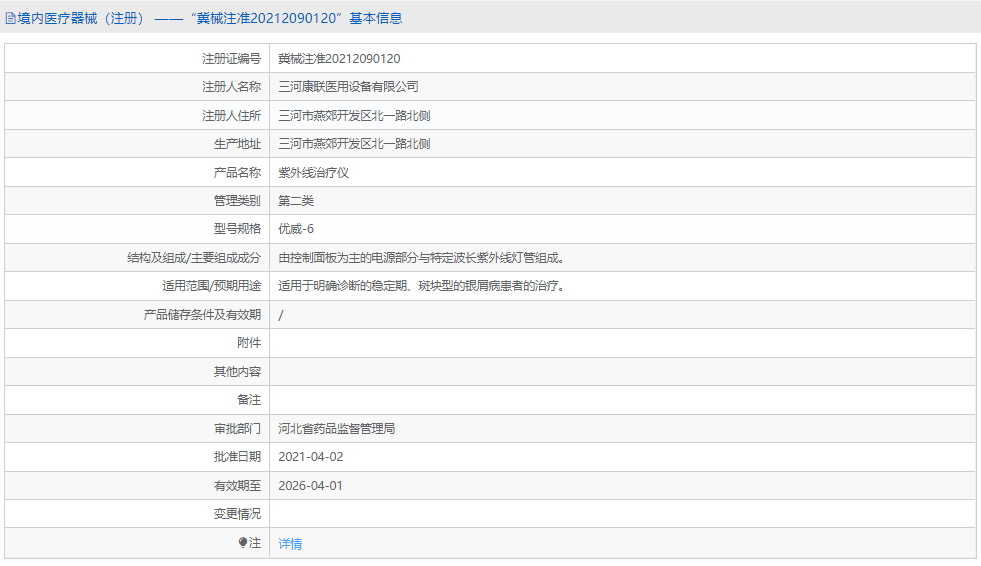The height and width of the screenshot is (566, 981).
Task: Select registrant name 三河康联医用设备有限公司
Action: pyautogui.click(x=348, y=87)
